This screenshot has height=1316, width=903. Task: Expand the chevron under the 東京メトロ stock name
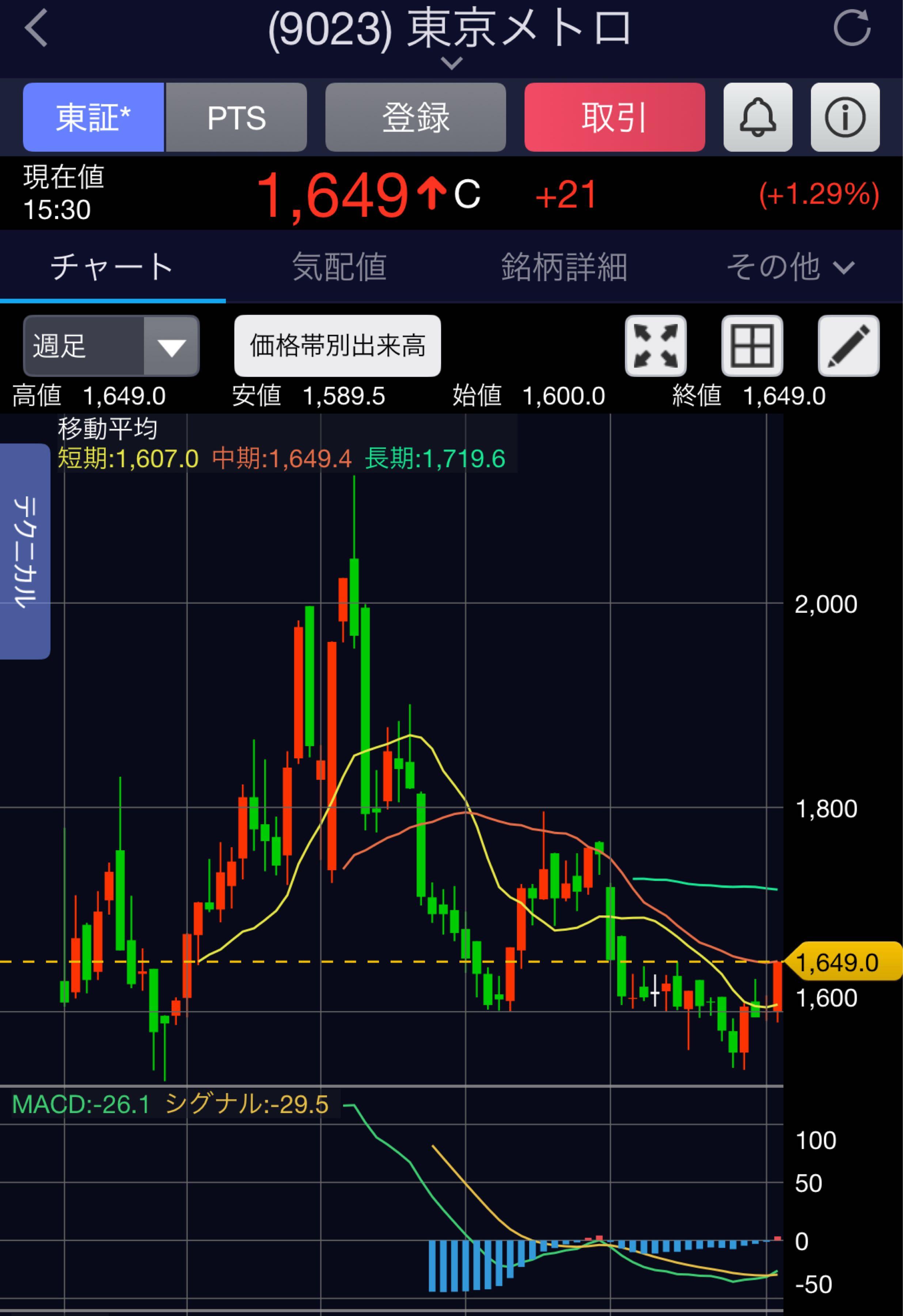coord(451,63)
